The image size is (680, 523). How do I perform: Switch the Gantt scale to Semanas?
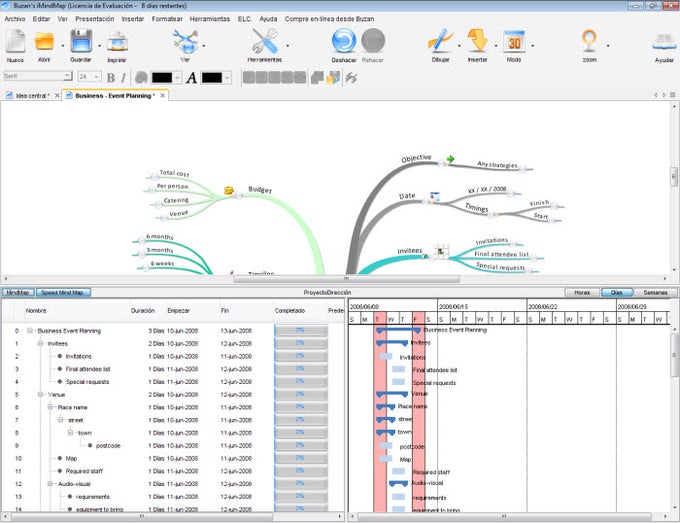(x=655, y=293)
